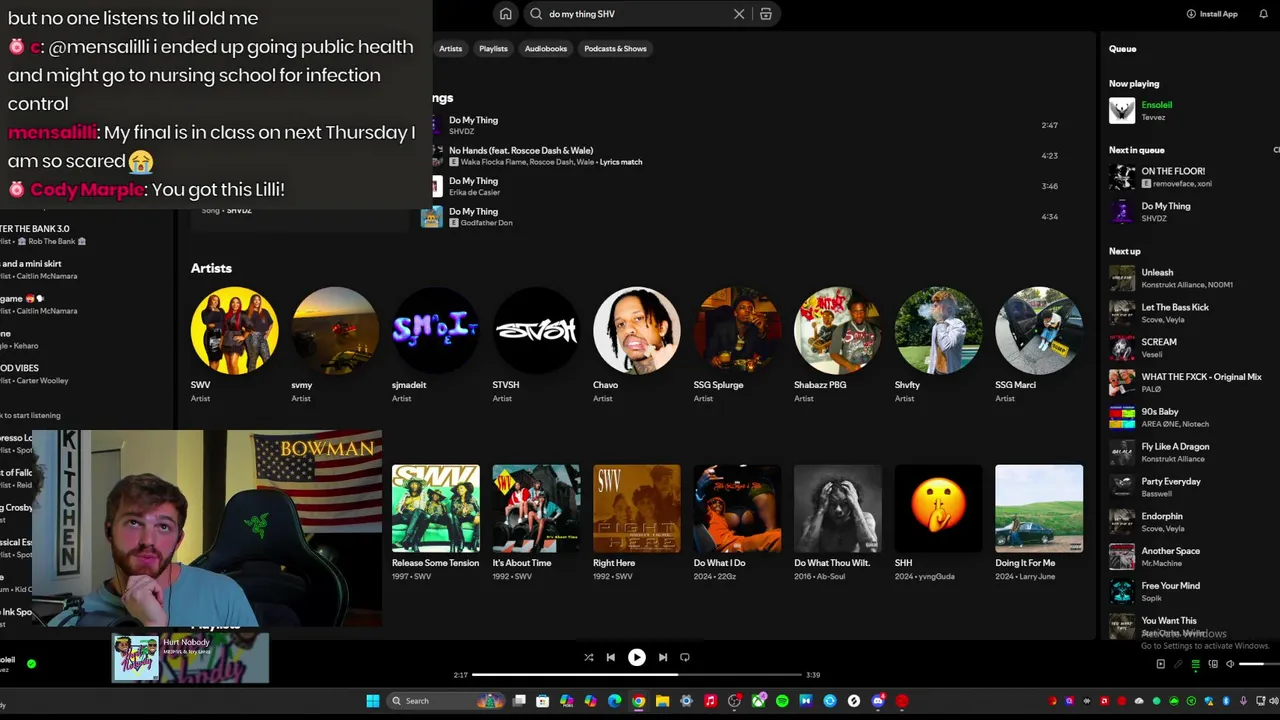Open the Windows Start menu
This screenshot has width=1280, height=720.
tap(373, 701)
